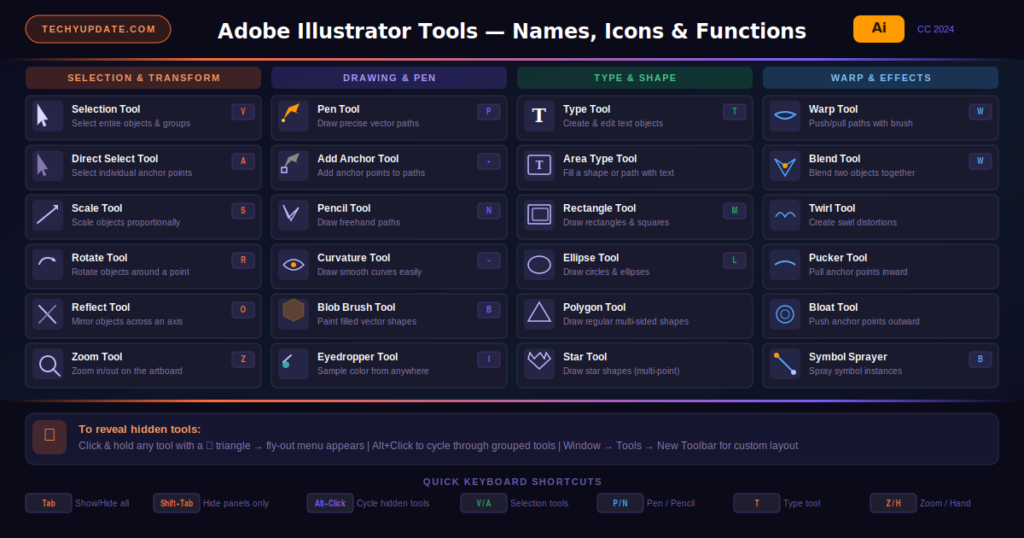Open the Warp & Effects header

(x=880, y=78)
